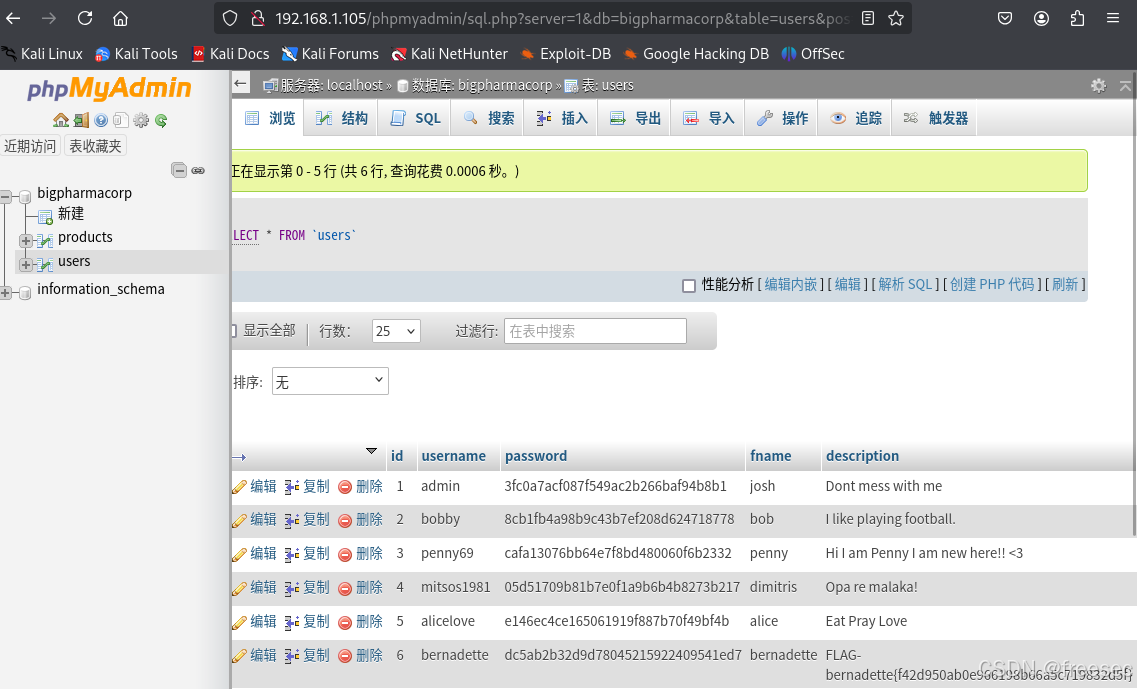Image resolution: width=1137 pixels, height=689 pixels.
Task: Toggle full texts arrow in table header
Action: click(239, 457)
